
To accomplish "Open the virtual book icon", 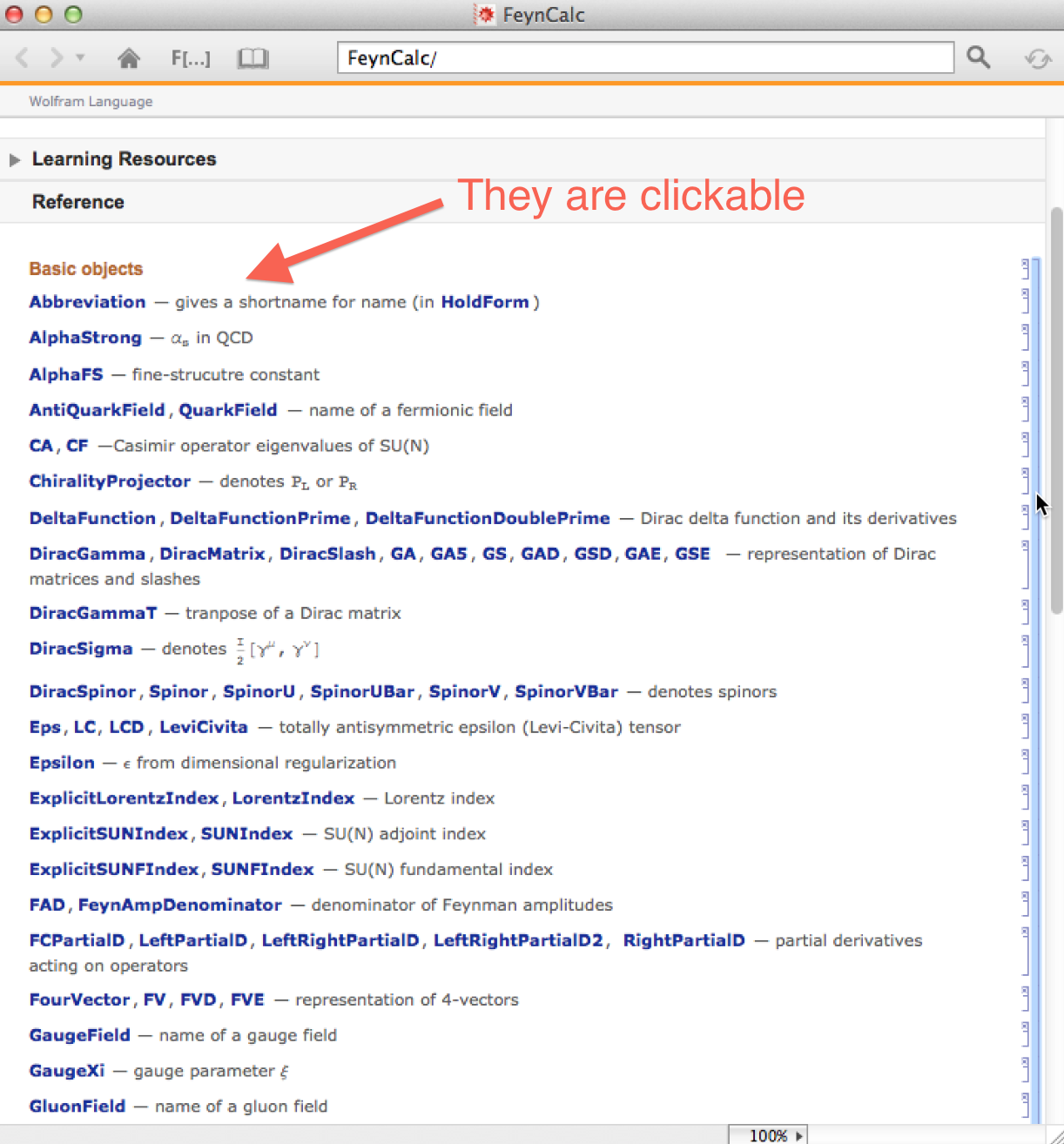I will tap(253, 58).
